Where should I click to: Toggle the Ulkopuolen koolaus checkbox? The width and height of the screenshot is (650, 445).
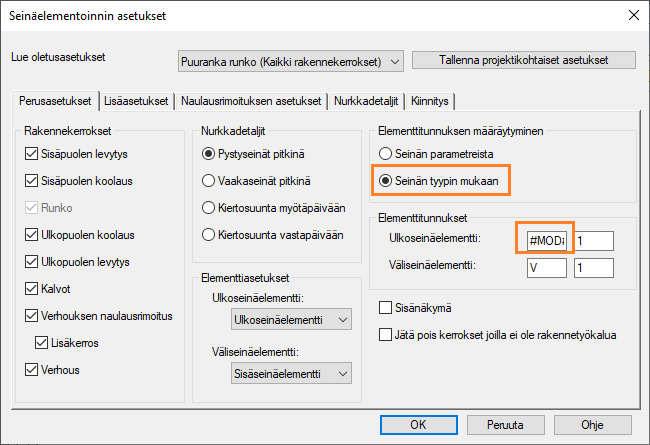[x=33, y=235]
